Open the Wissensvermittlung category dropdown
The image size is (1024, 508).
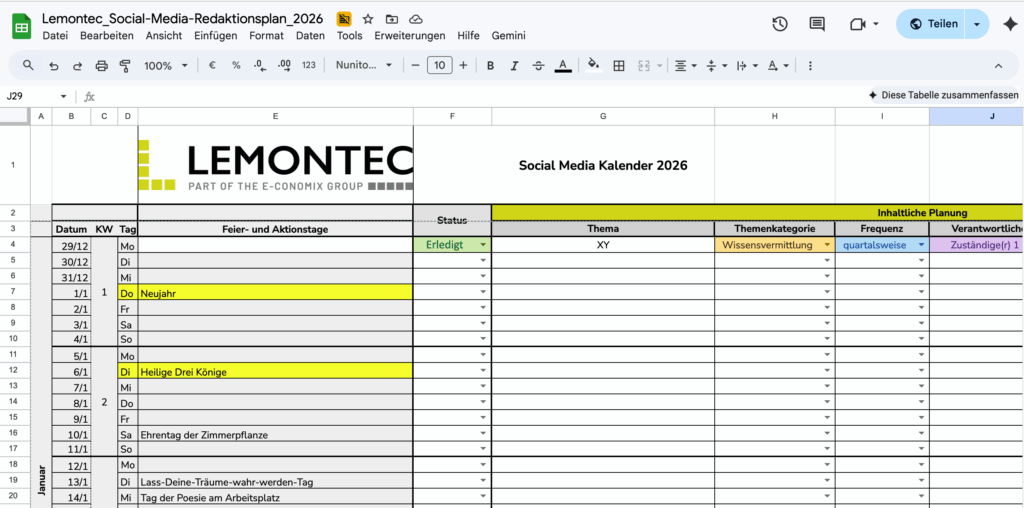click(x=827, y=245)
